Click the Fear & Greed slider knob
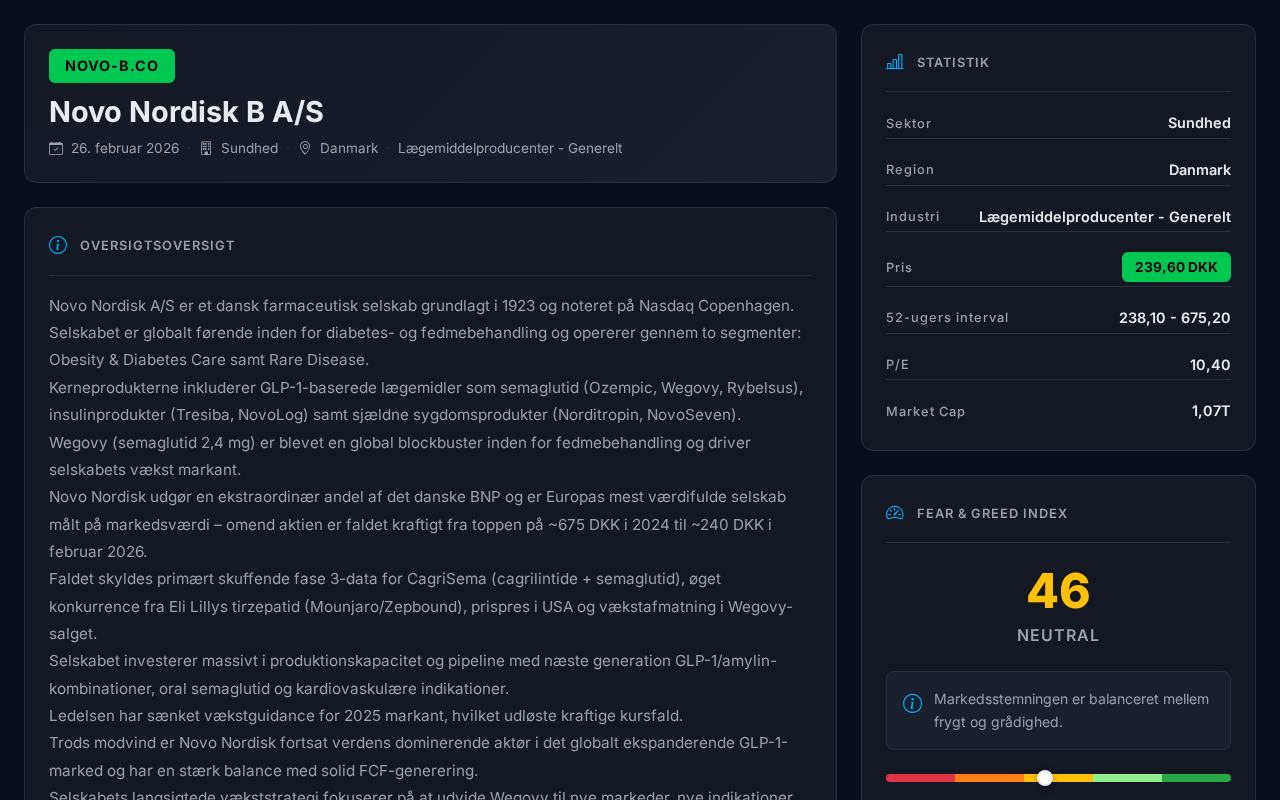 click(x=1045, y=778)
